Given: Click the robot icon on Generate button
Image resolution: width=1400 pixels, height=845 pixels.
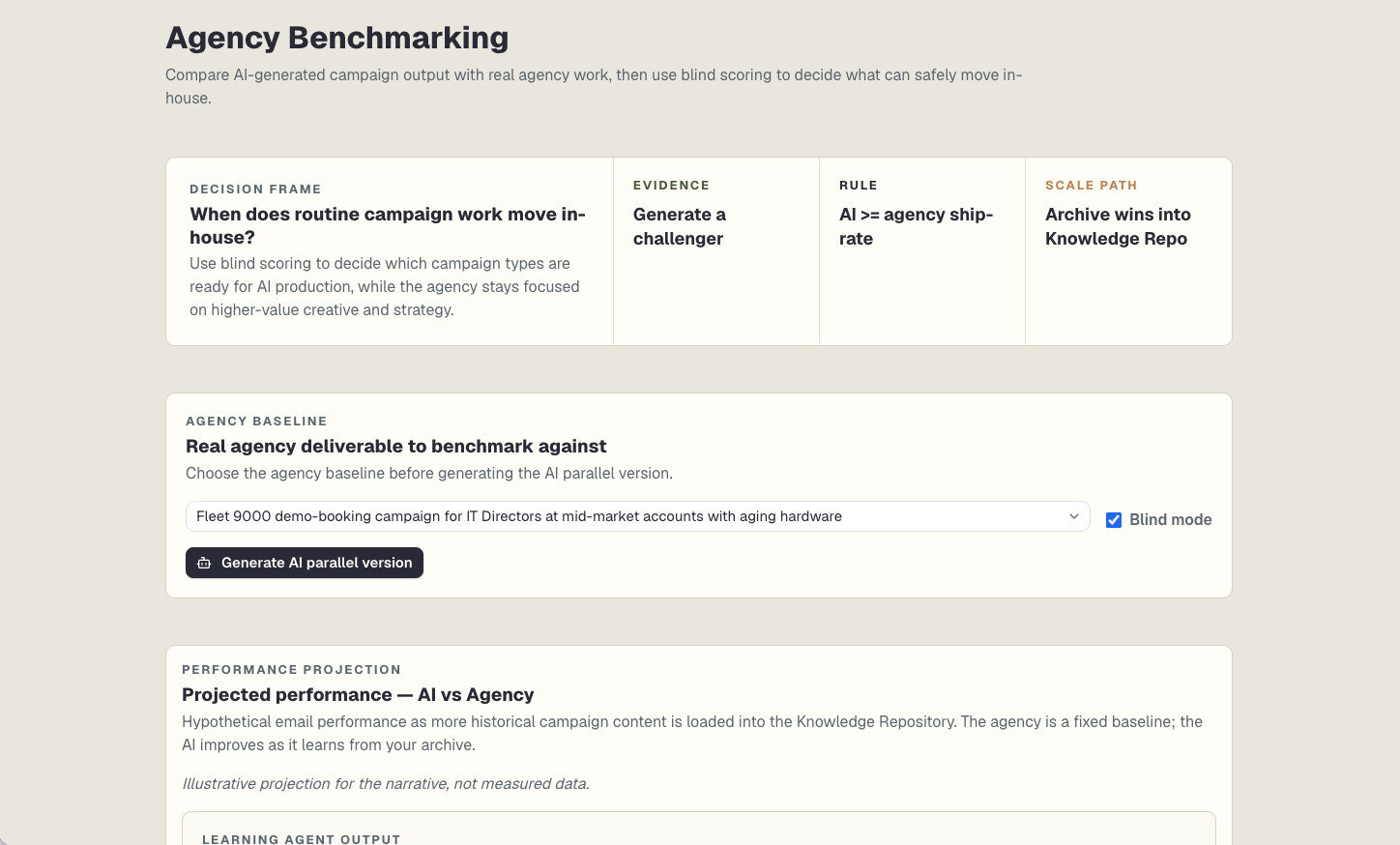Looking at the screenshot, I should click(x=204, y=563).
